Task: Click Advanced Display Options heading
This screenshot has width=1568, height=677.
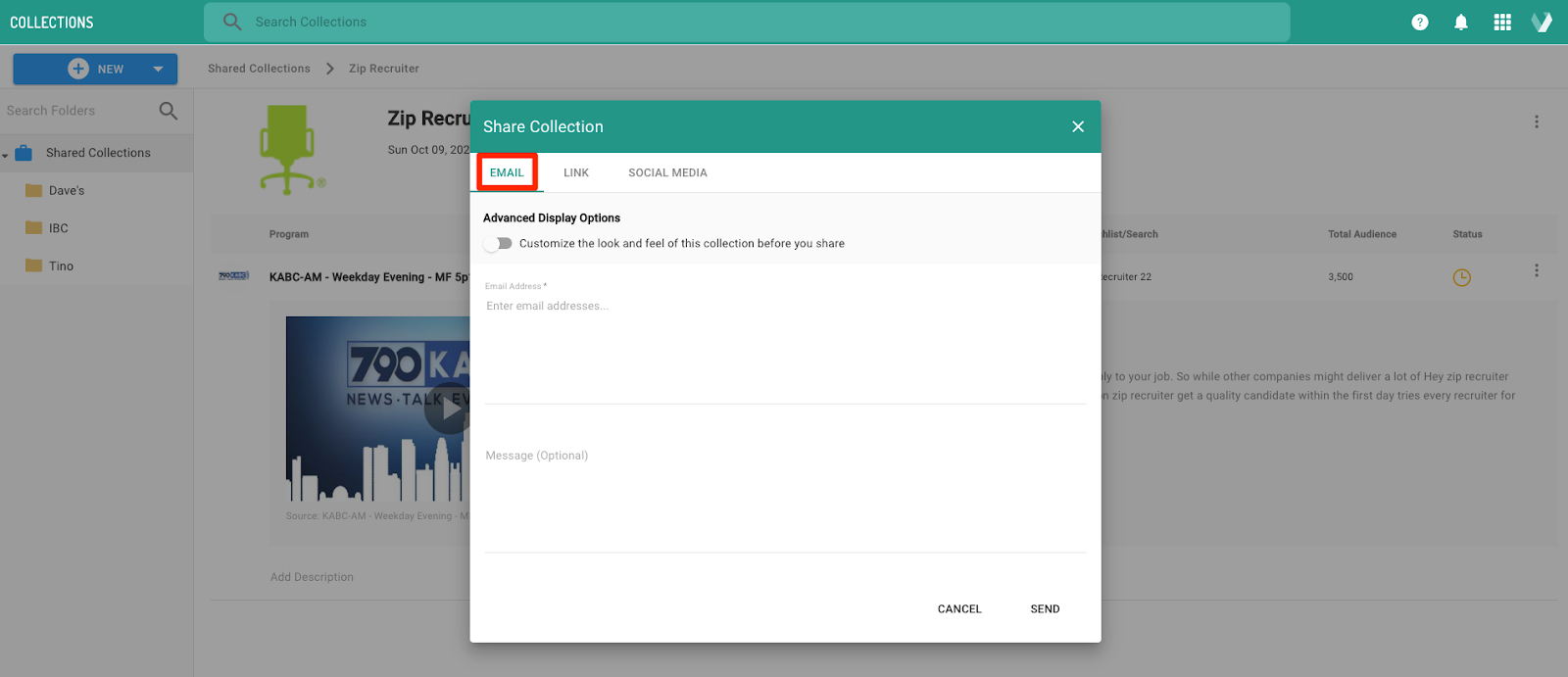Action: 552,218
